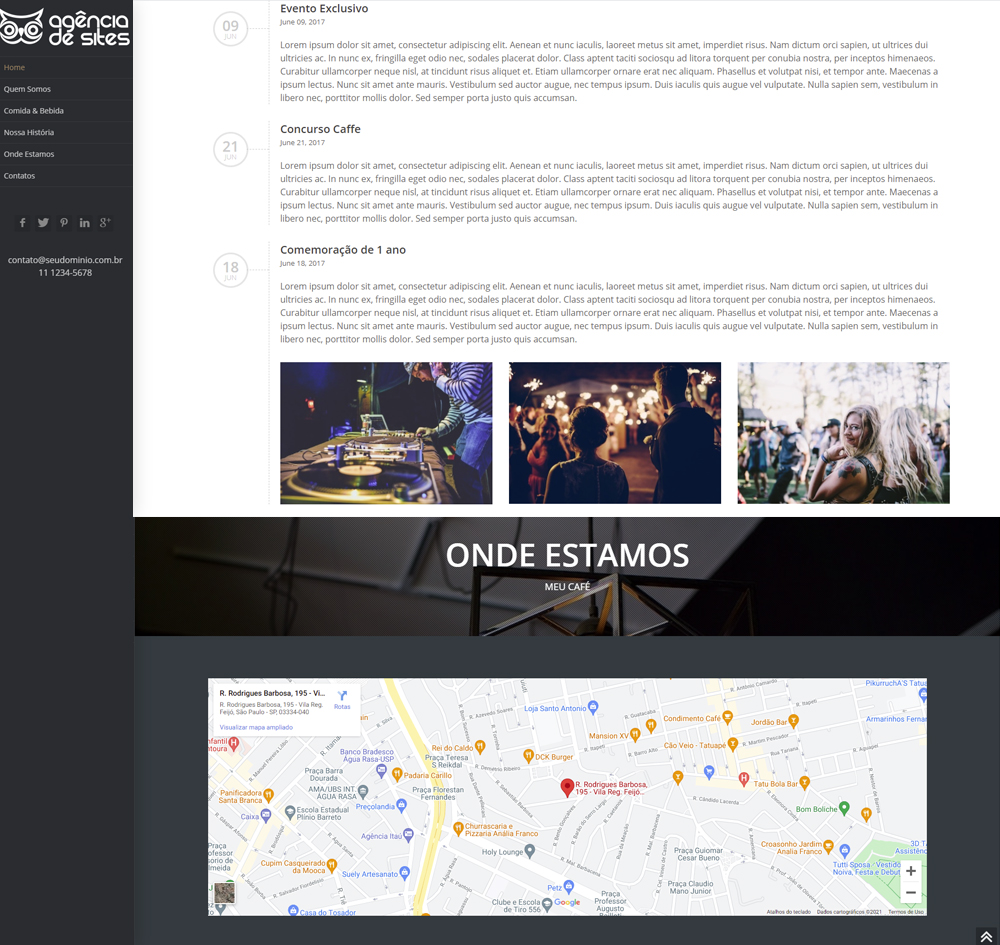Screen dimensions: 1000x945
Task: Click the Rotas directions icon on map
Action: pyautogui.click(x=342, y=697)
